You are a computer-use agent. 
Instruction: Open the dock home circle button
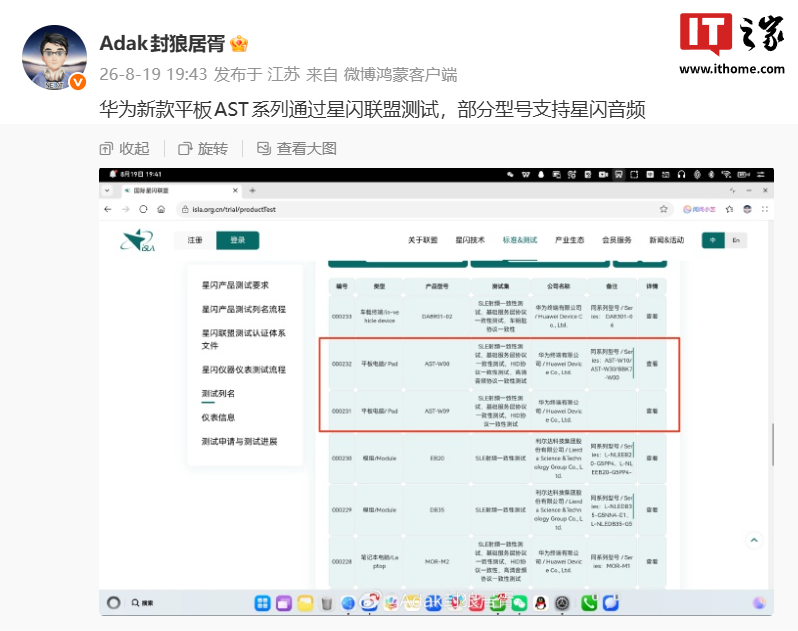[x=113, y=603]
